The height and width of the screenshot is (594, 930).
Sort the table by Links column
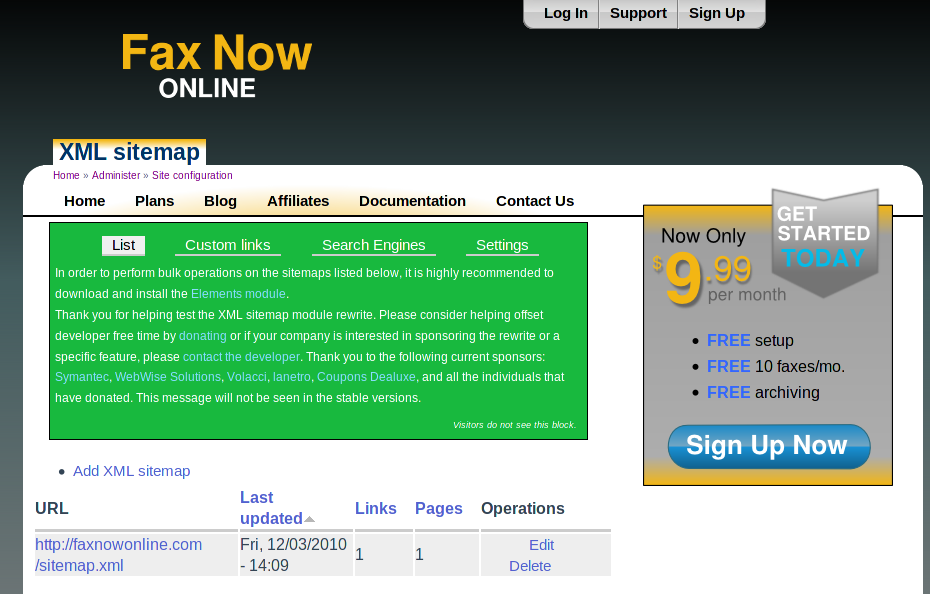(x=375, y=509)
